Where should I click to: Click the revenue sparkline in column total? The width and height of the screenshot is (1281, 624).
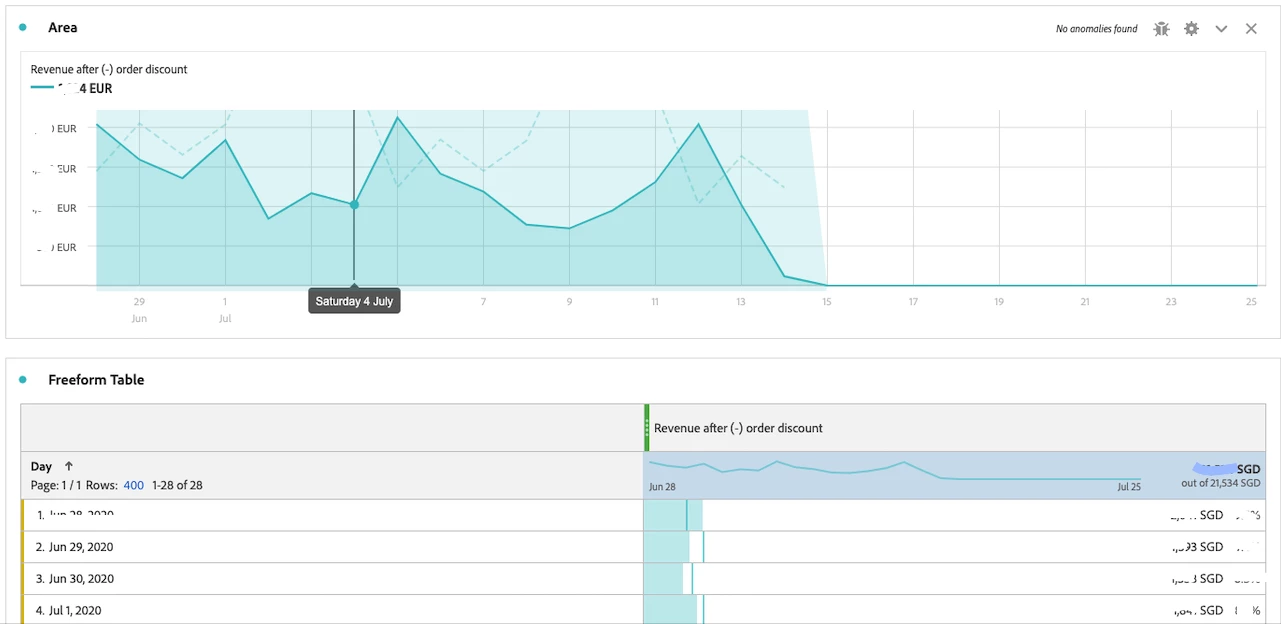(895, 470)
